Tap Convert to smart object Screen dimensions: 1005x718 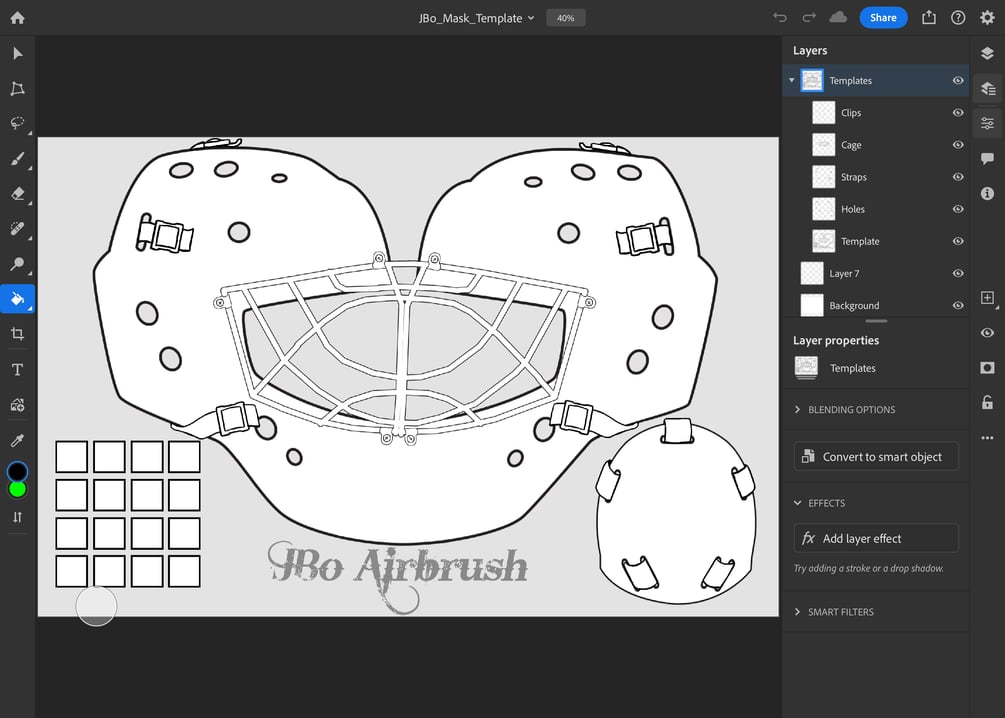[875, 456]
